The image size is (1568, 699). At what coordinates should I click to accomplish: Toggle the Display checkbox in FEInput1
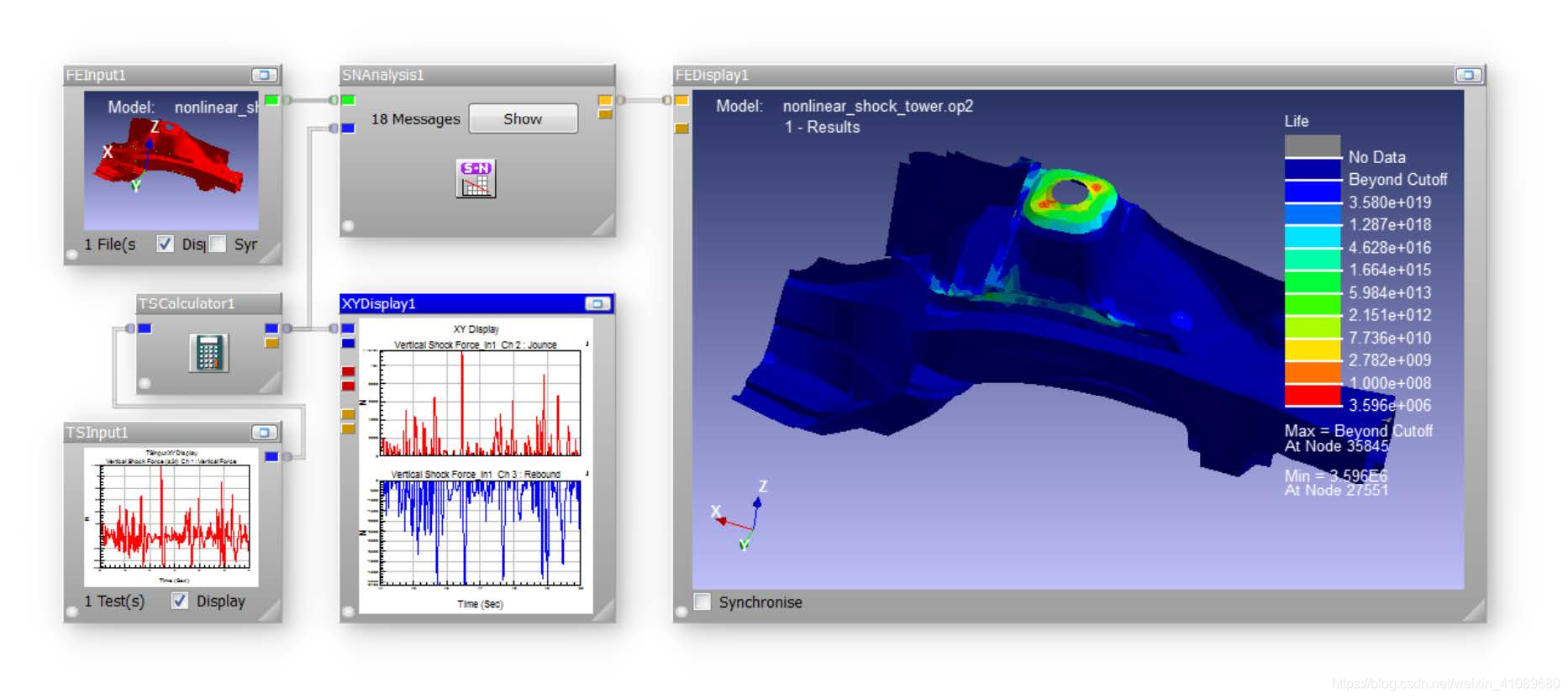[x=165, y=244]
